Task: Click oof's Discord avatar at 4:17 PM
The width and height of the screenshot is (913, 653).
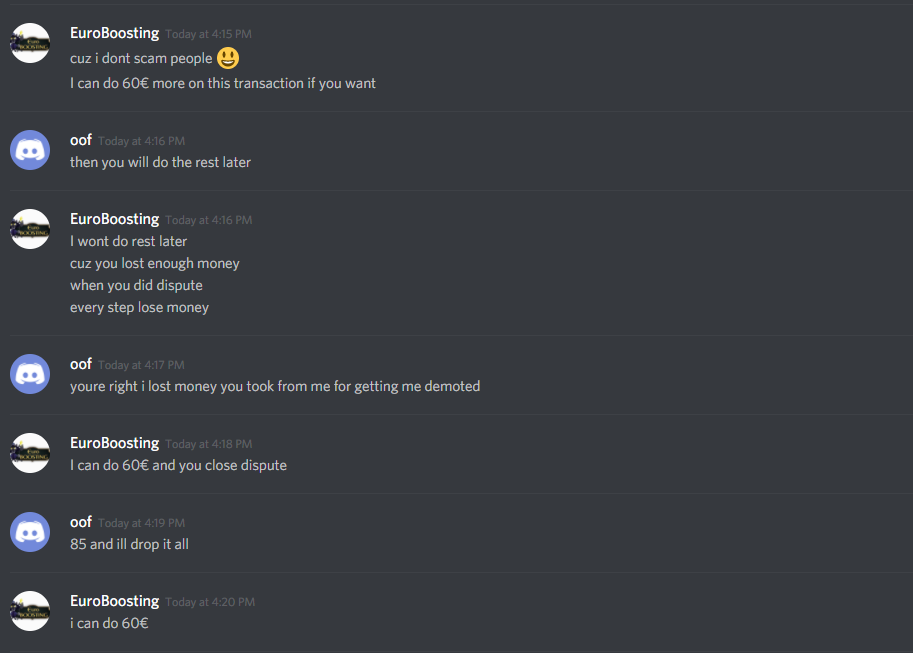Action: click(x=30, y=374)
